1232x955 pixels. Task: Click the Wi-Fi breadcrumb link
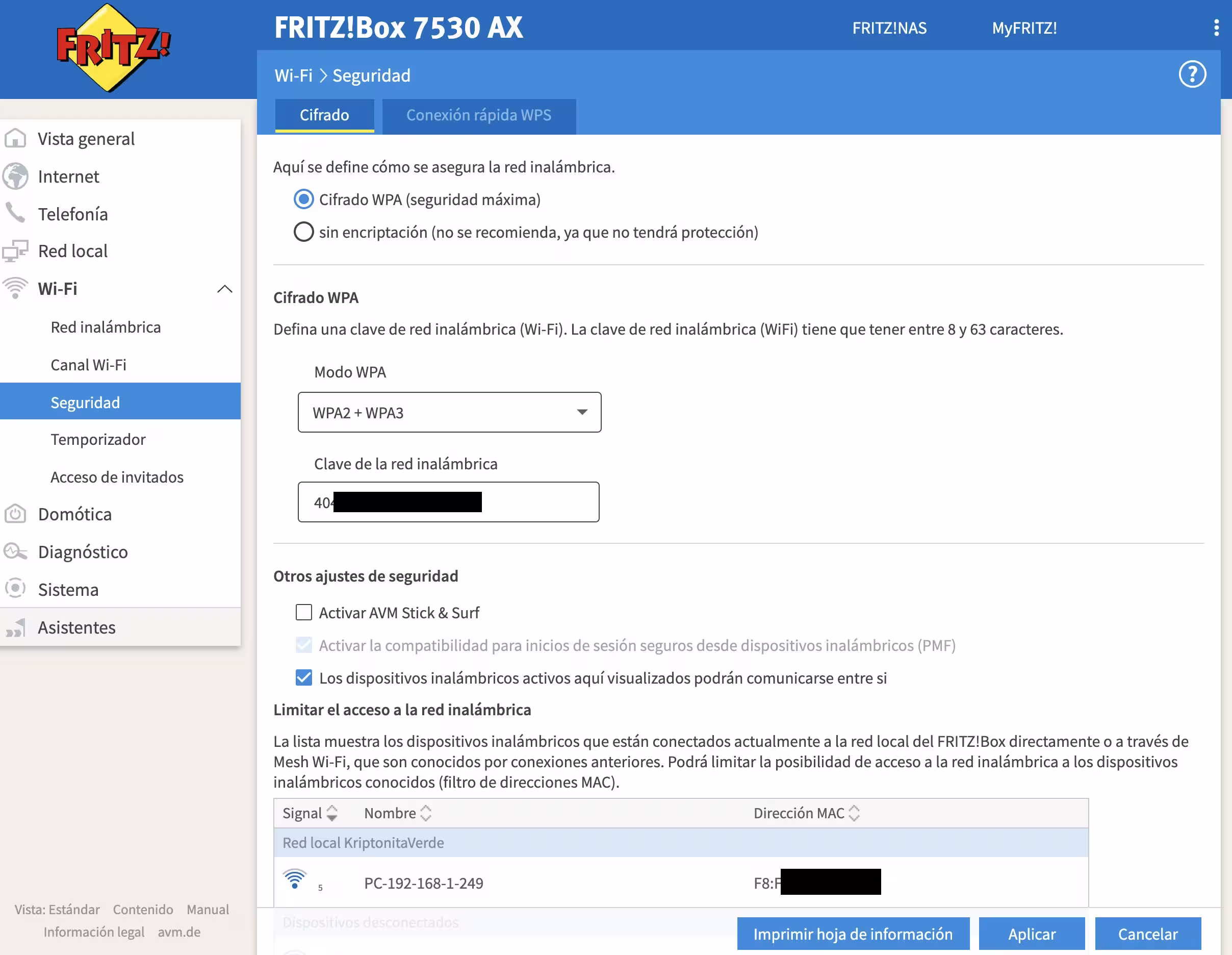(293, 76)
